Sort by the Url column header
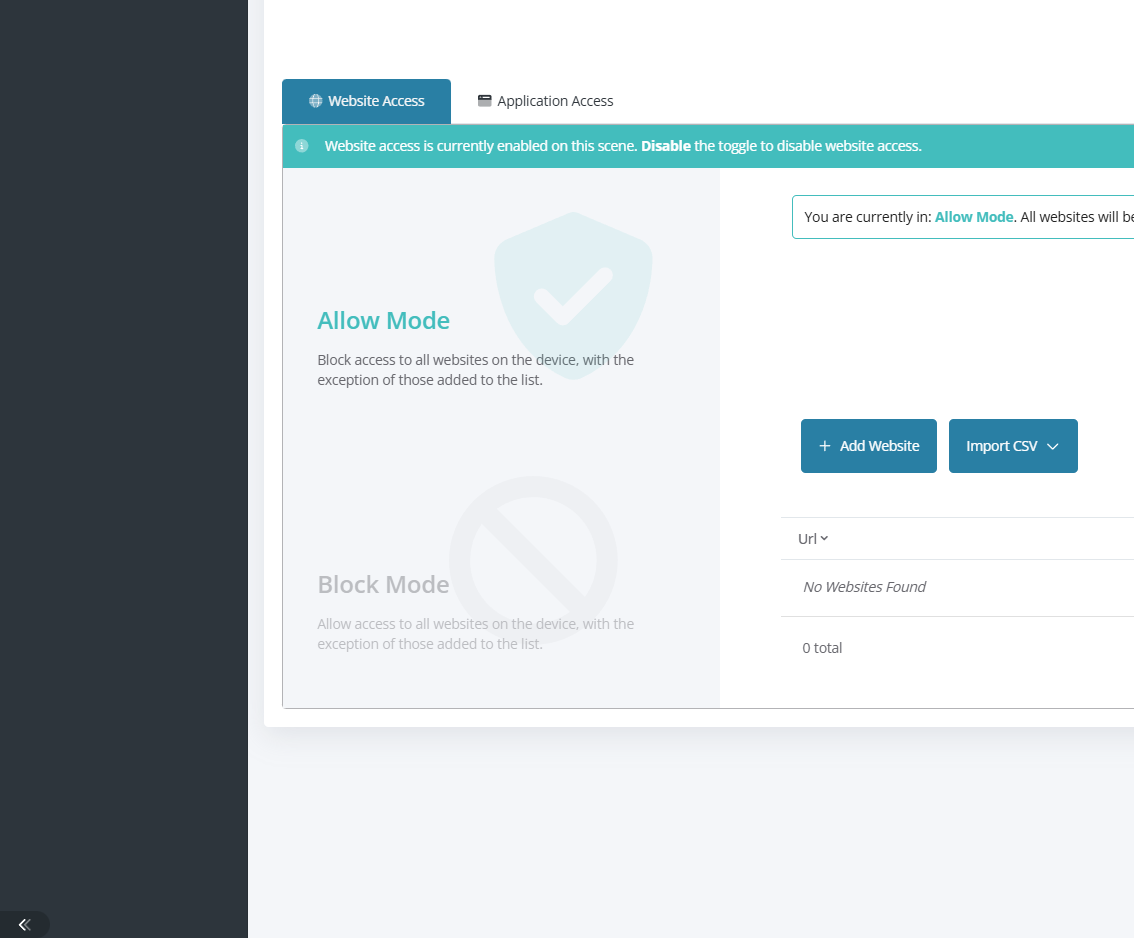 (813, 539)
